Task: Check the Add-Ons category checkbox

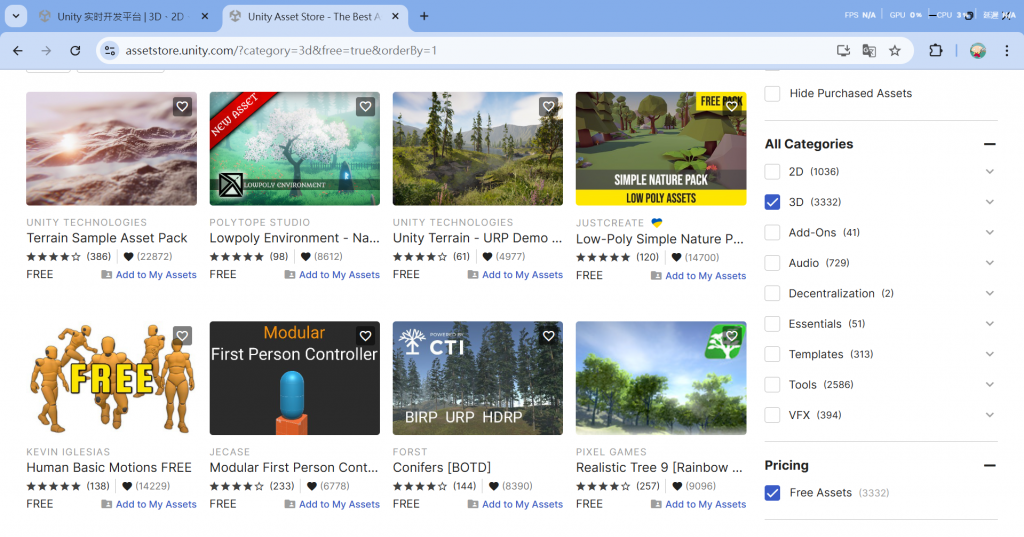Action: (772, 233)
